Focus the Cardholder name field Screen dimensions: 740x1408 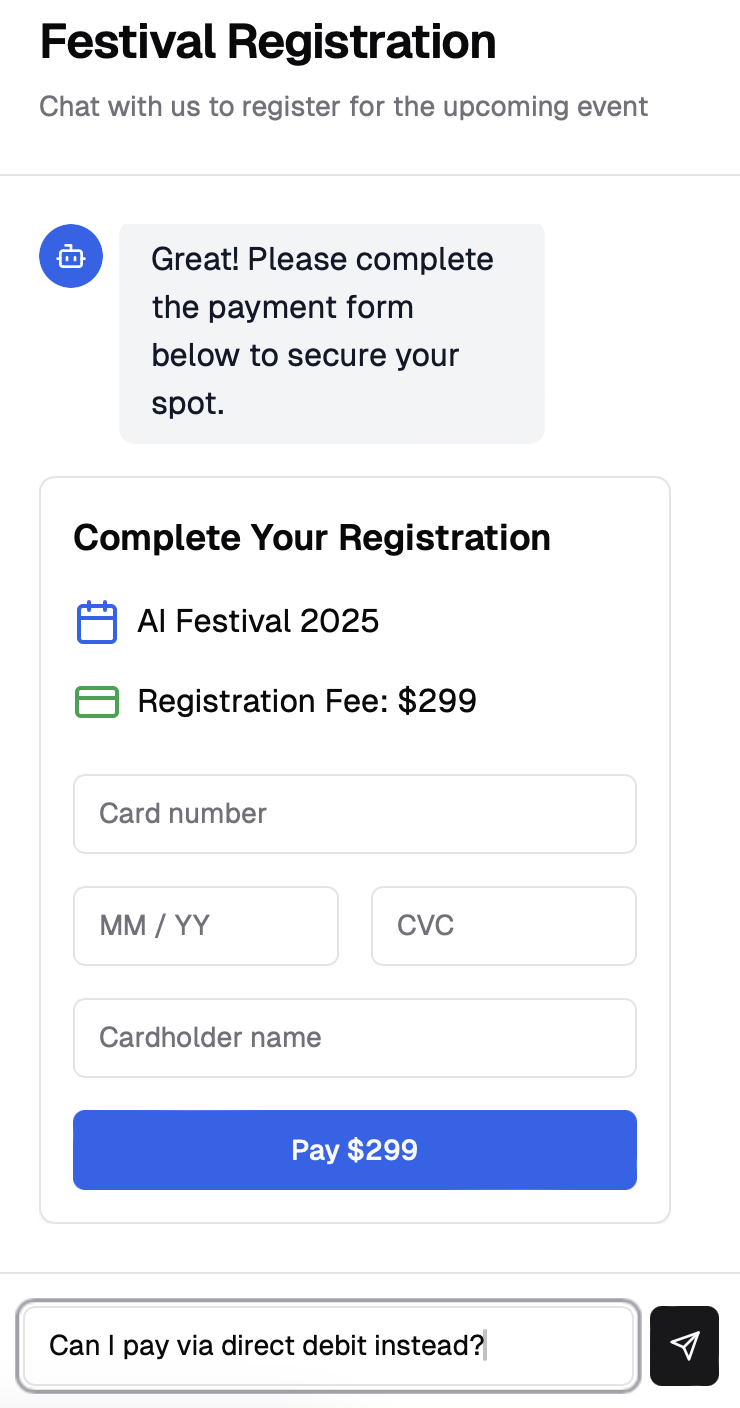(x=354, y=1038)
